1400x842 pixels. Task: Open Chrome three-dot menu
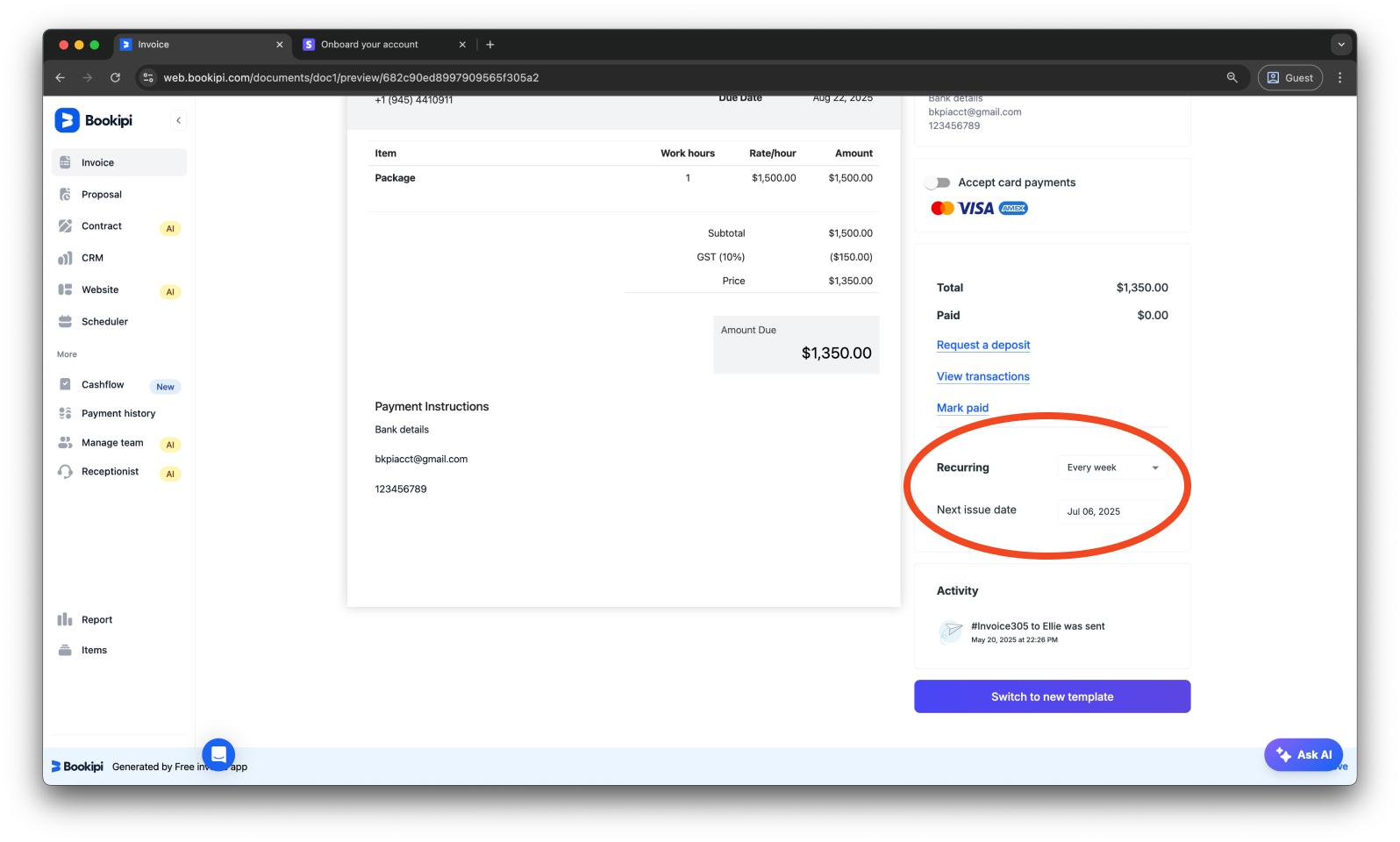[x=1339, y=77]
